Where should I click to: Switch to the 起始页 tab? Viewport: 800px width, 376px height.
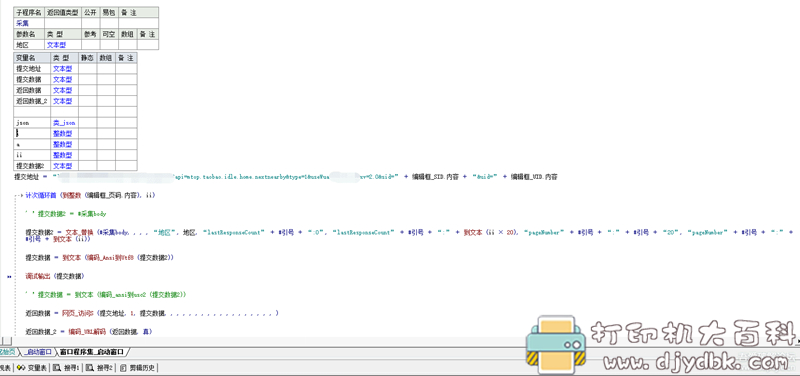[7, 352]
